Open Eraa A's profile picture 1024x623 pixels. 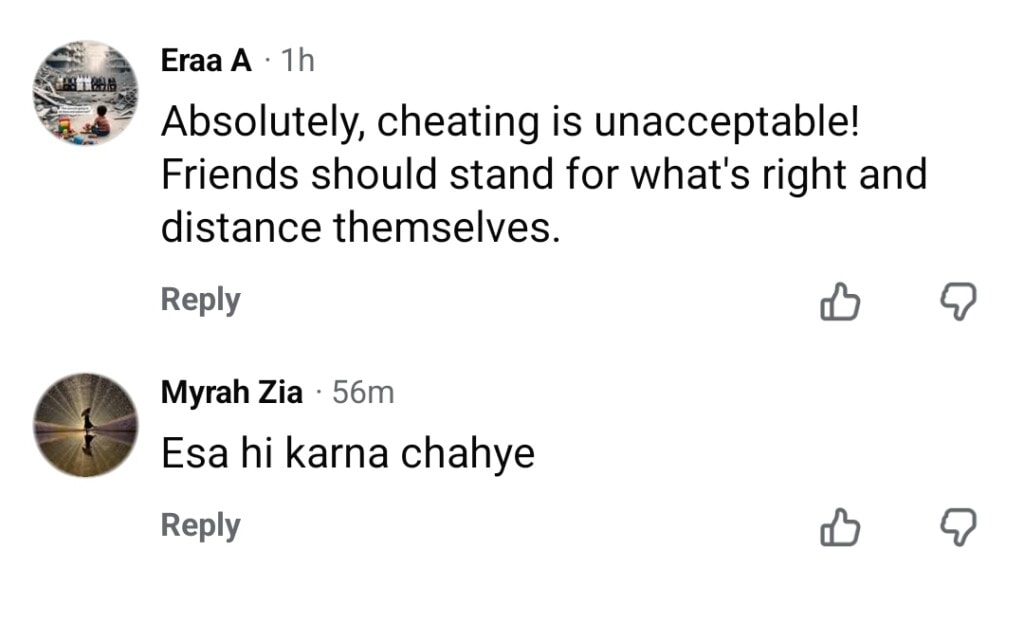coord(85,95)
